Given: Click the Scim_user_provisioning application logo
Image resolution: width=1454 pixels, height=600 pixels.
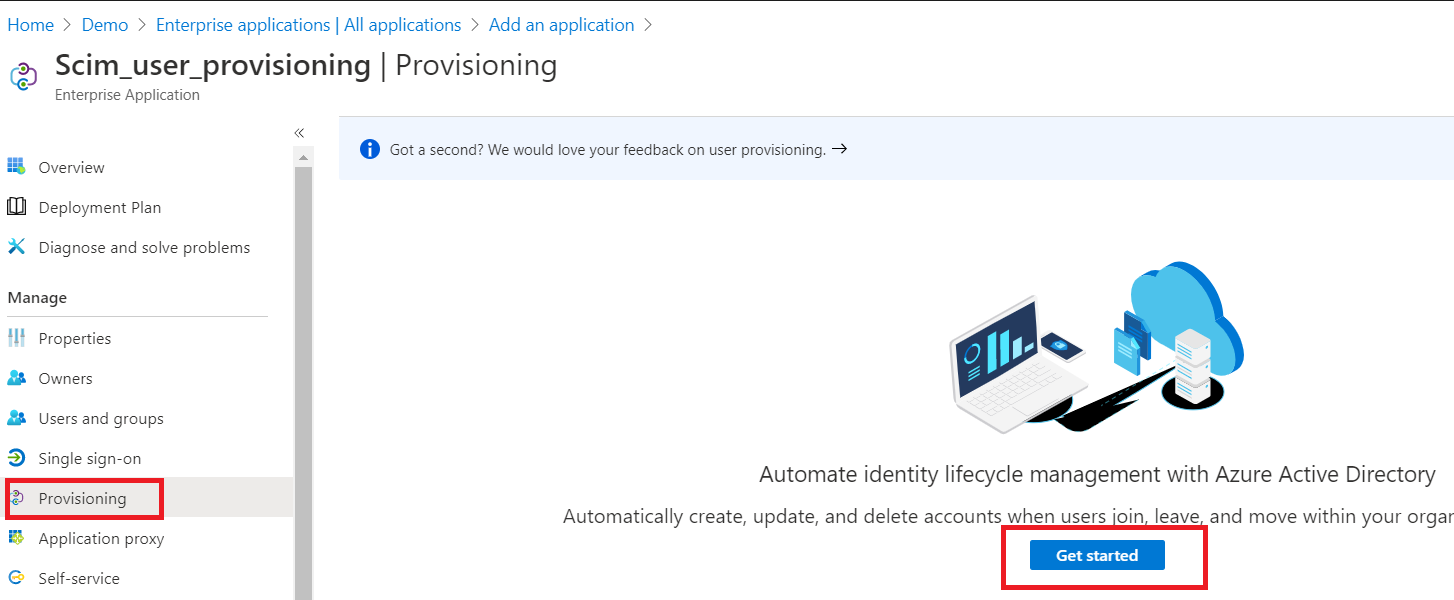Looking at the screenshot, I should pyautogui.click(x=22, y=75).
